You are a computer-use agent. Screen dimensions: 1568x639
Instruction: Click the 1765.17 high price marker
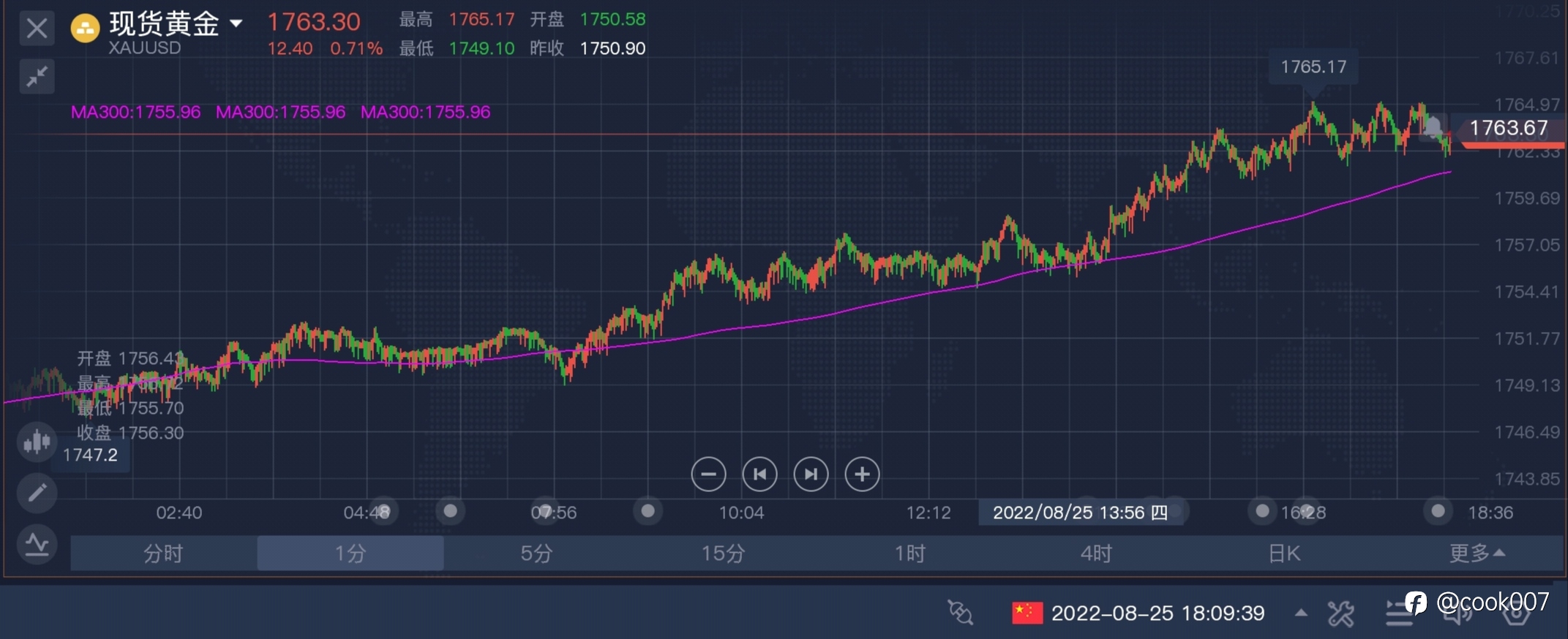pos(1313,67)
